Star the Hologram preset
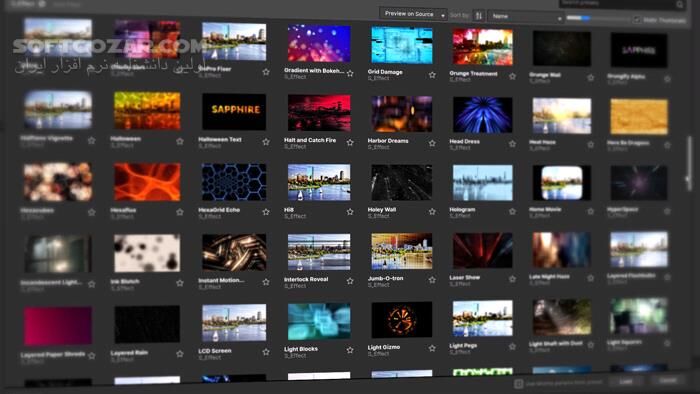Screen dimensions: 700x394 (512, 212)
